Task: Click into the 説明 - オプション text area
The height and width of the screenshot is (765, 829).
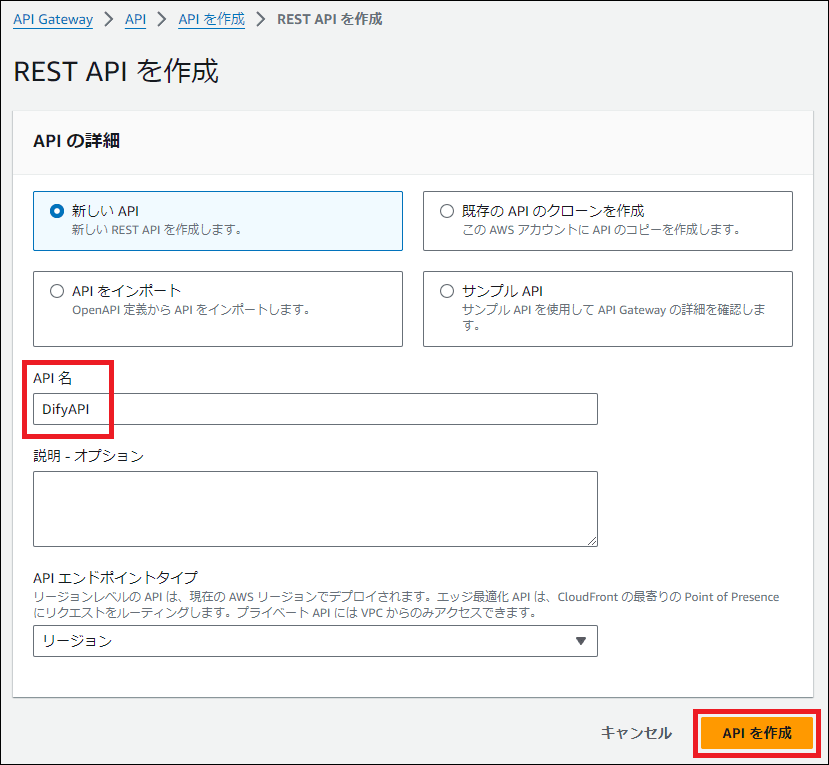Action: (315, 508)
